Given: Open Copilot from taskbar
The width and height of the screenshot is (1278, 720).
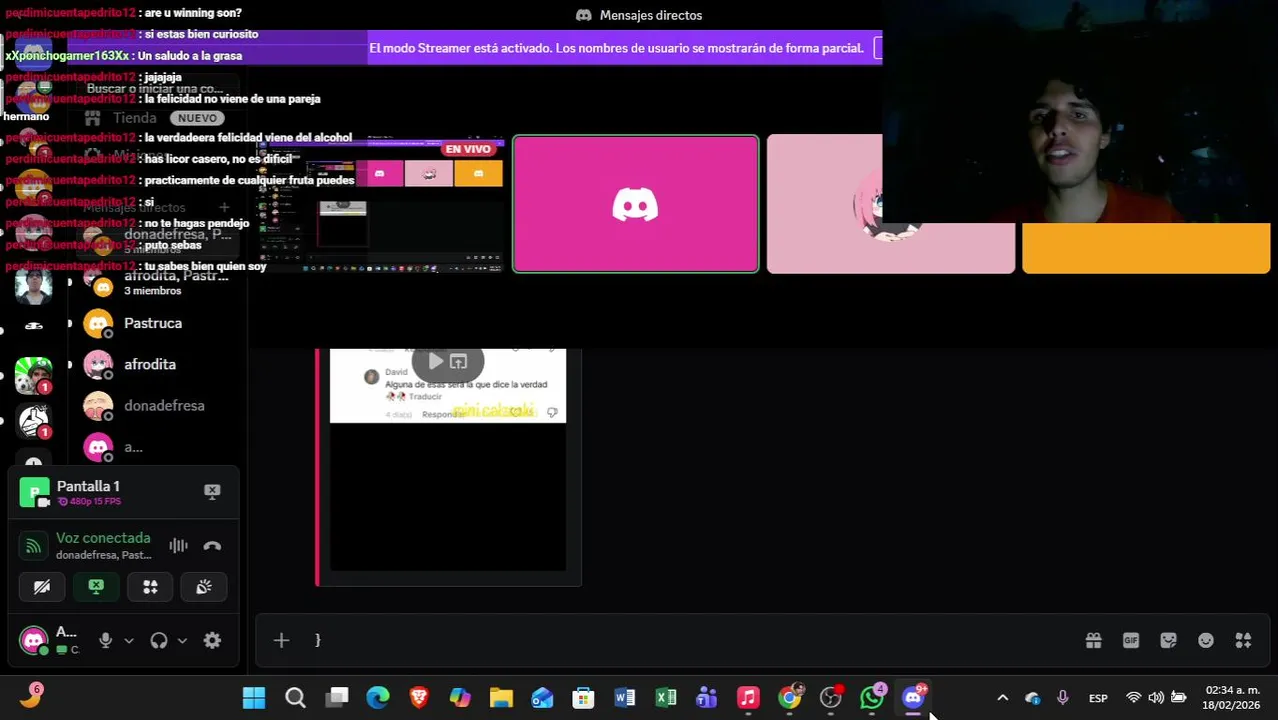Looking at the screenshot, I should pos(460,698).
